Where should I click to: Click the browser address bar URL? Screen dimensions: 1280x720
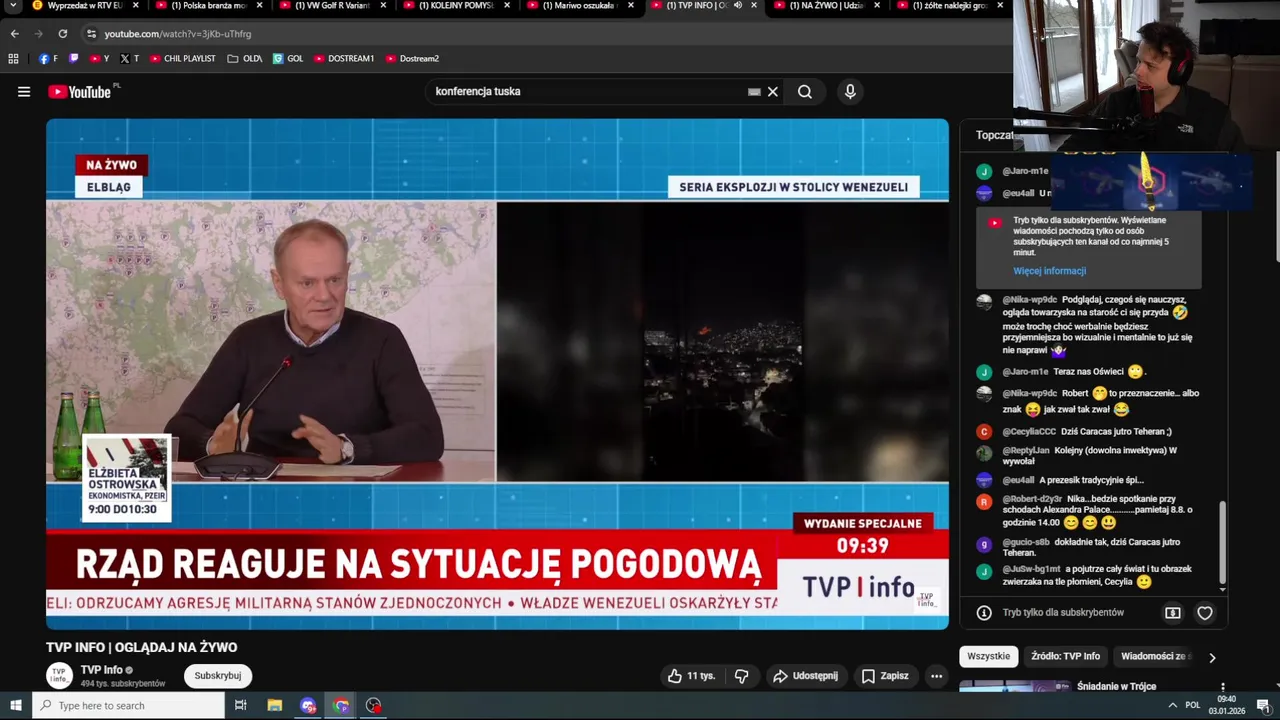tap(178, 34)
